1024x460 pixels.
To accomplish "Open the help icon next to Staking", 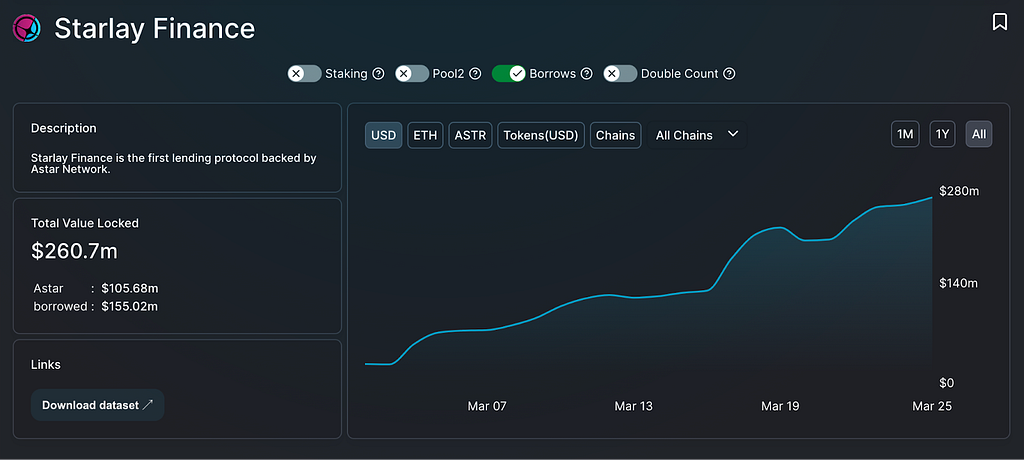I will coord(378,74).
